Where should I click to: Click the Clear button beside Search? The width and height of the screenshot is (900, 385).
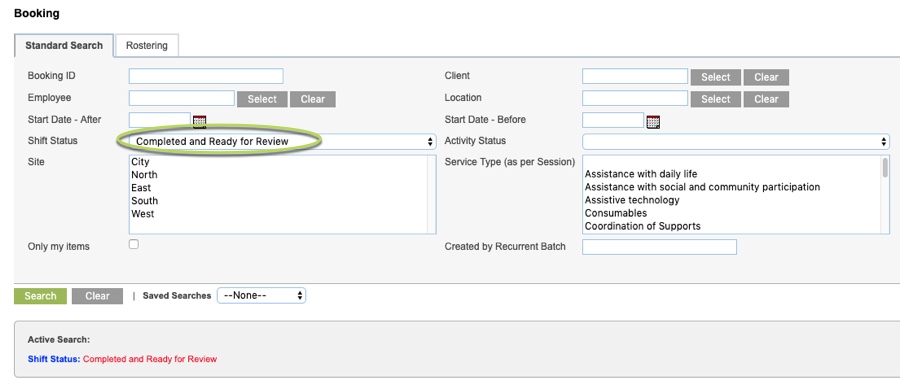98,296
